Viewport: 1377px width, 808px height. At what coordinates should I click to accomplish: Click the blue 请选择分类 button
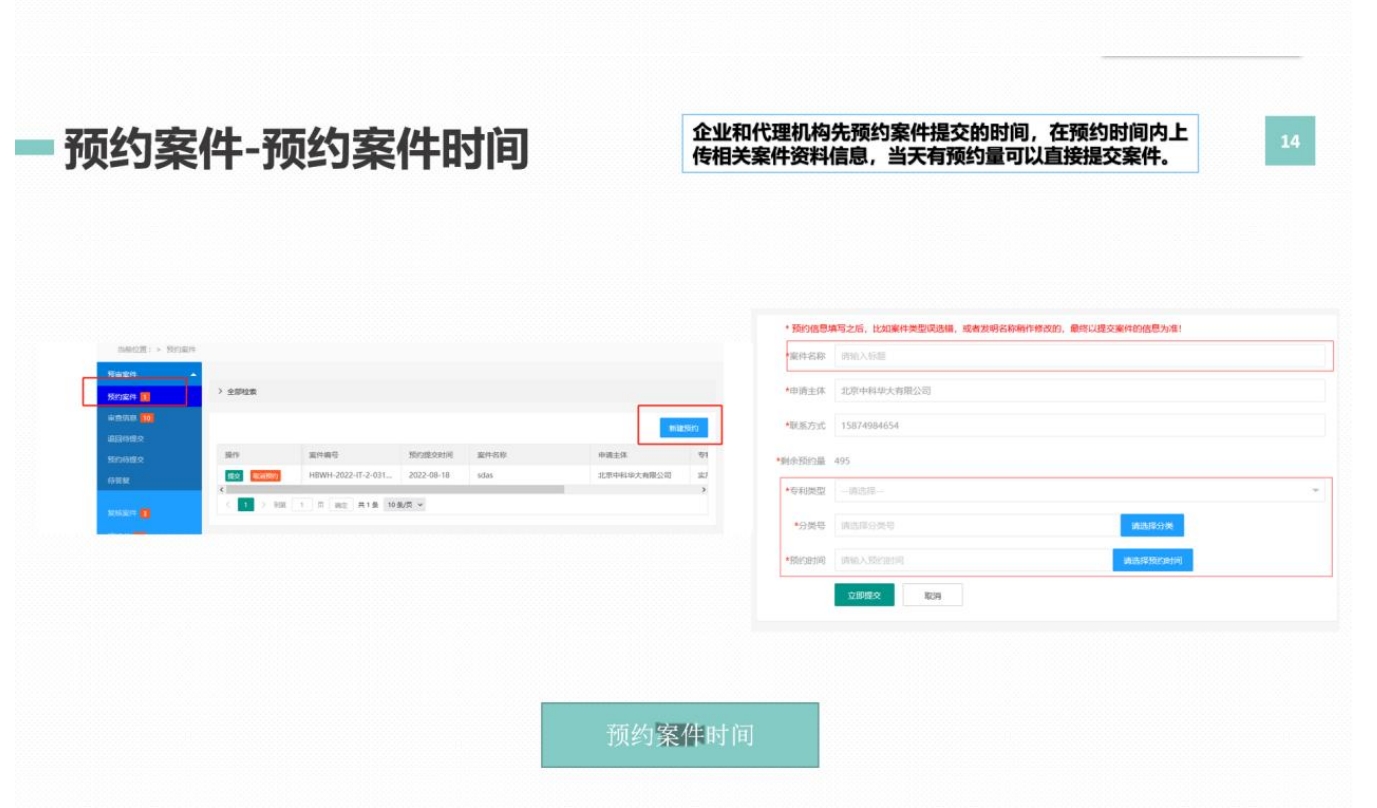[x=1152, y=525]
